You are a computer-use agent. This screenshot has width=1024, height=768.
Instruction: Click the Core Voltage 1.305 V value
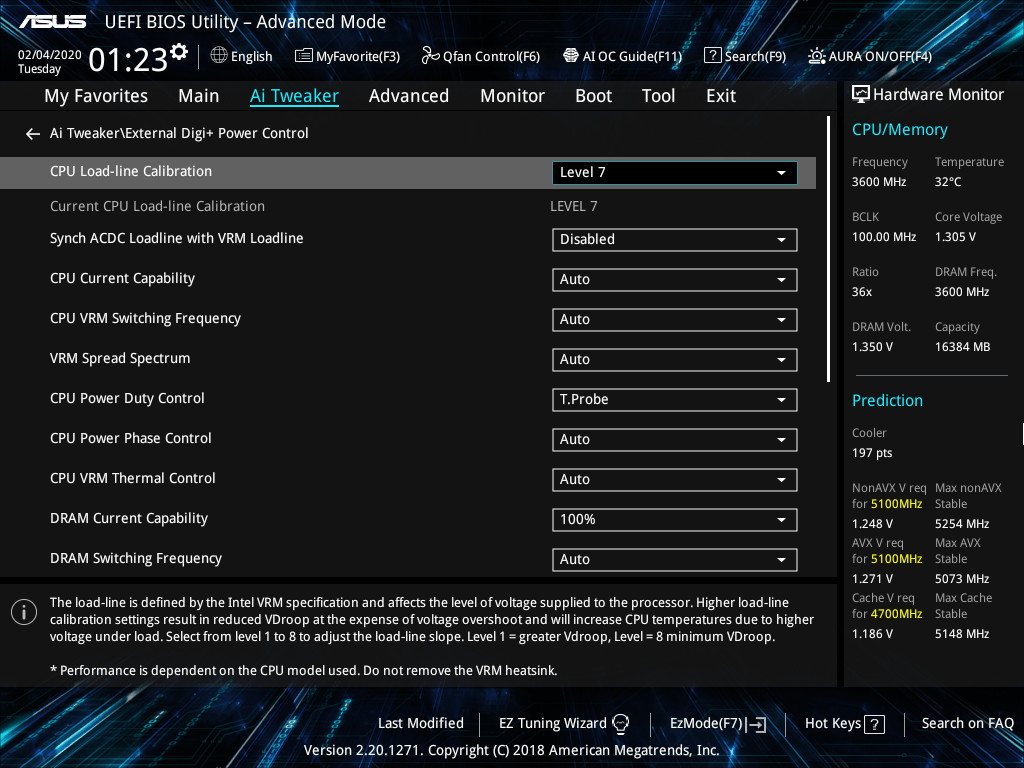coord(955,237)
